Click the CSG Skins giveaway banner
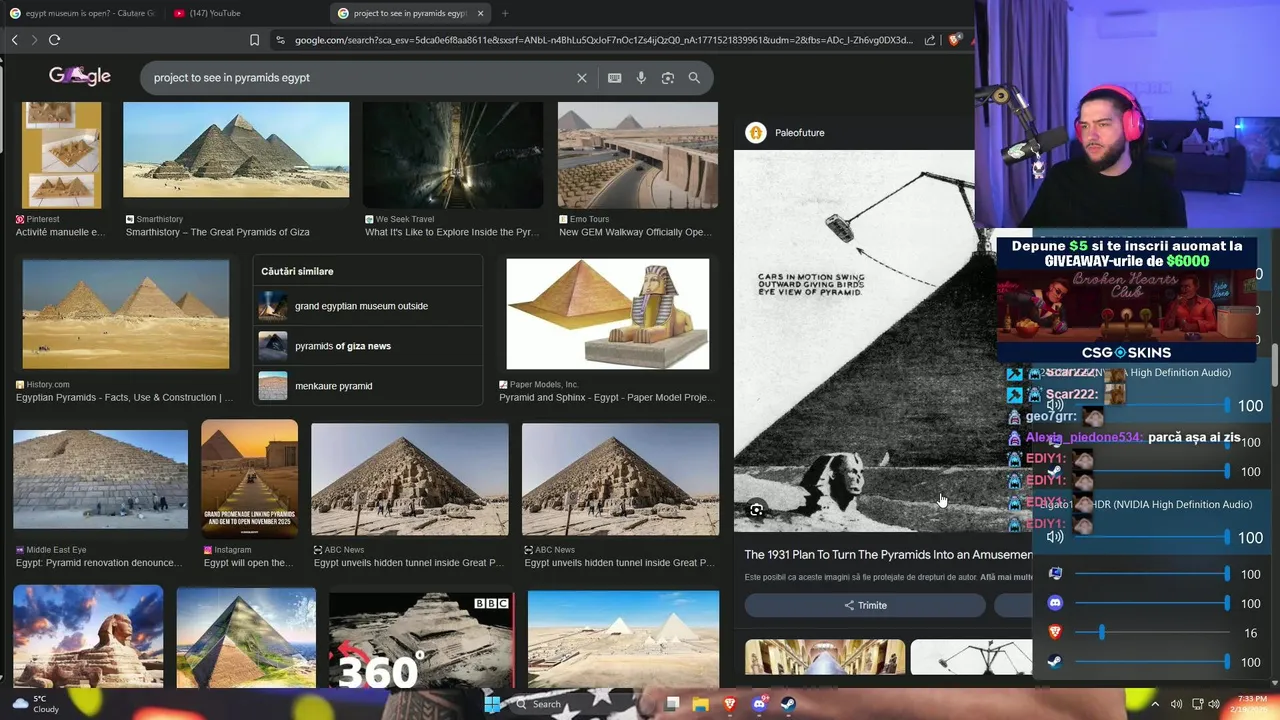This screenshot has width=1280, height=720. tap(1126, 299)
